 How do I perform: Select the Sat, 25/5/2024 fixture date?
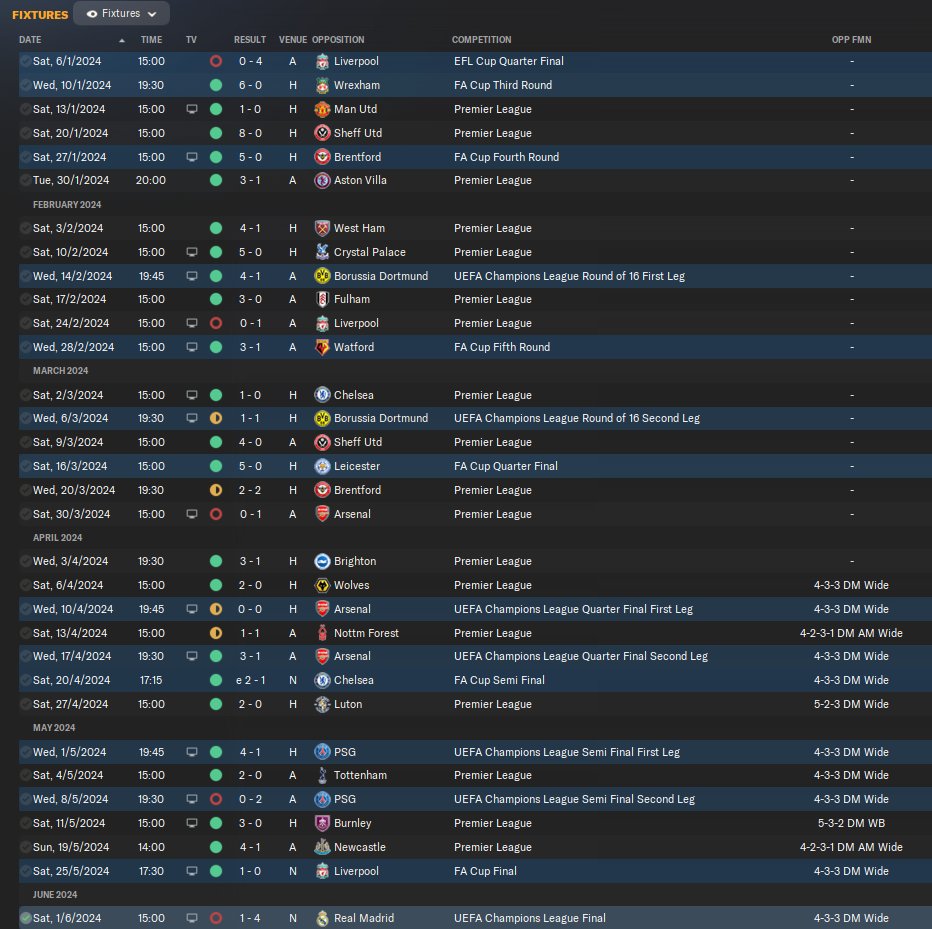[71, 871]
